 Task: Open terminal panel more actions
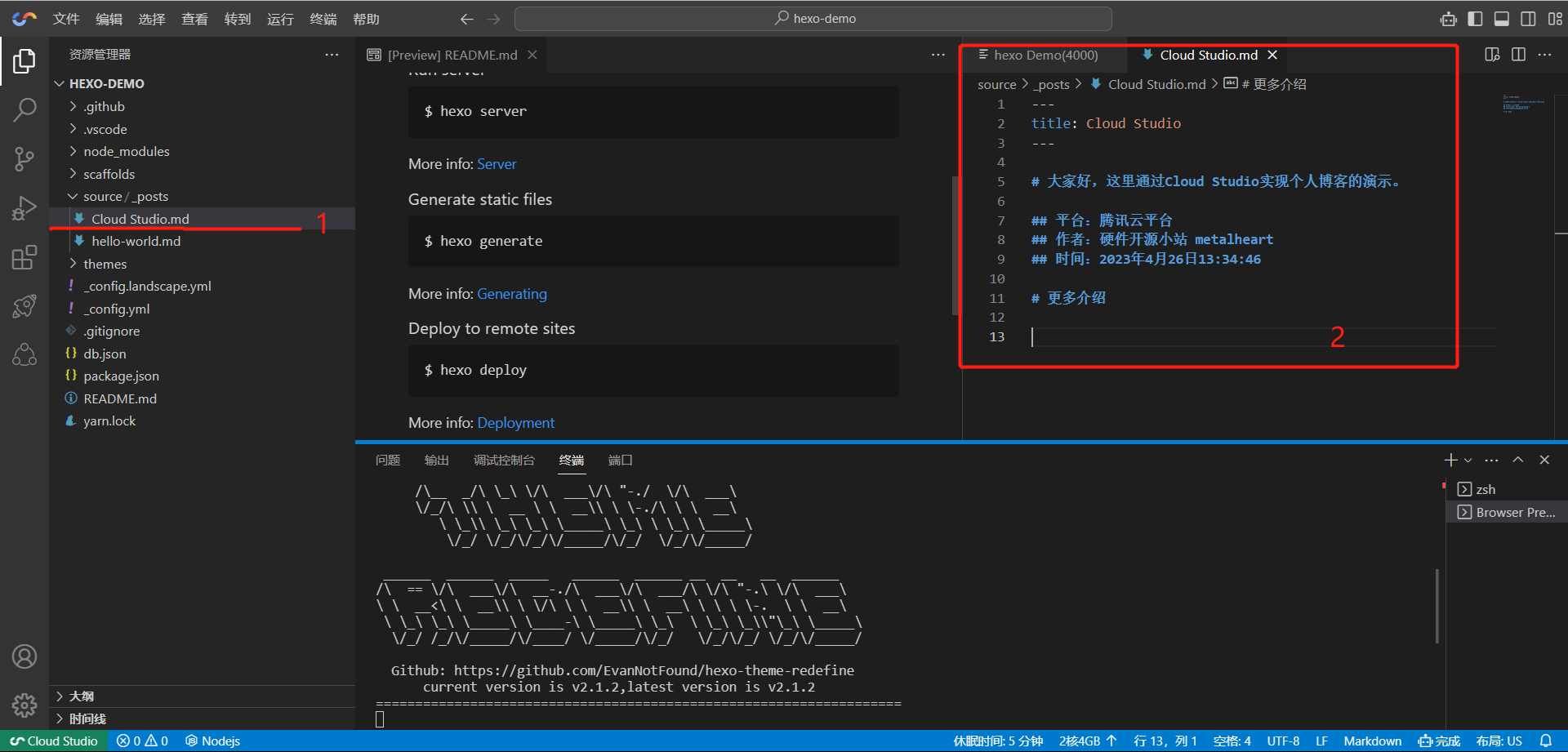1491,460
